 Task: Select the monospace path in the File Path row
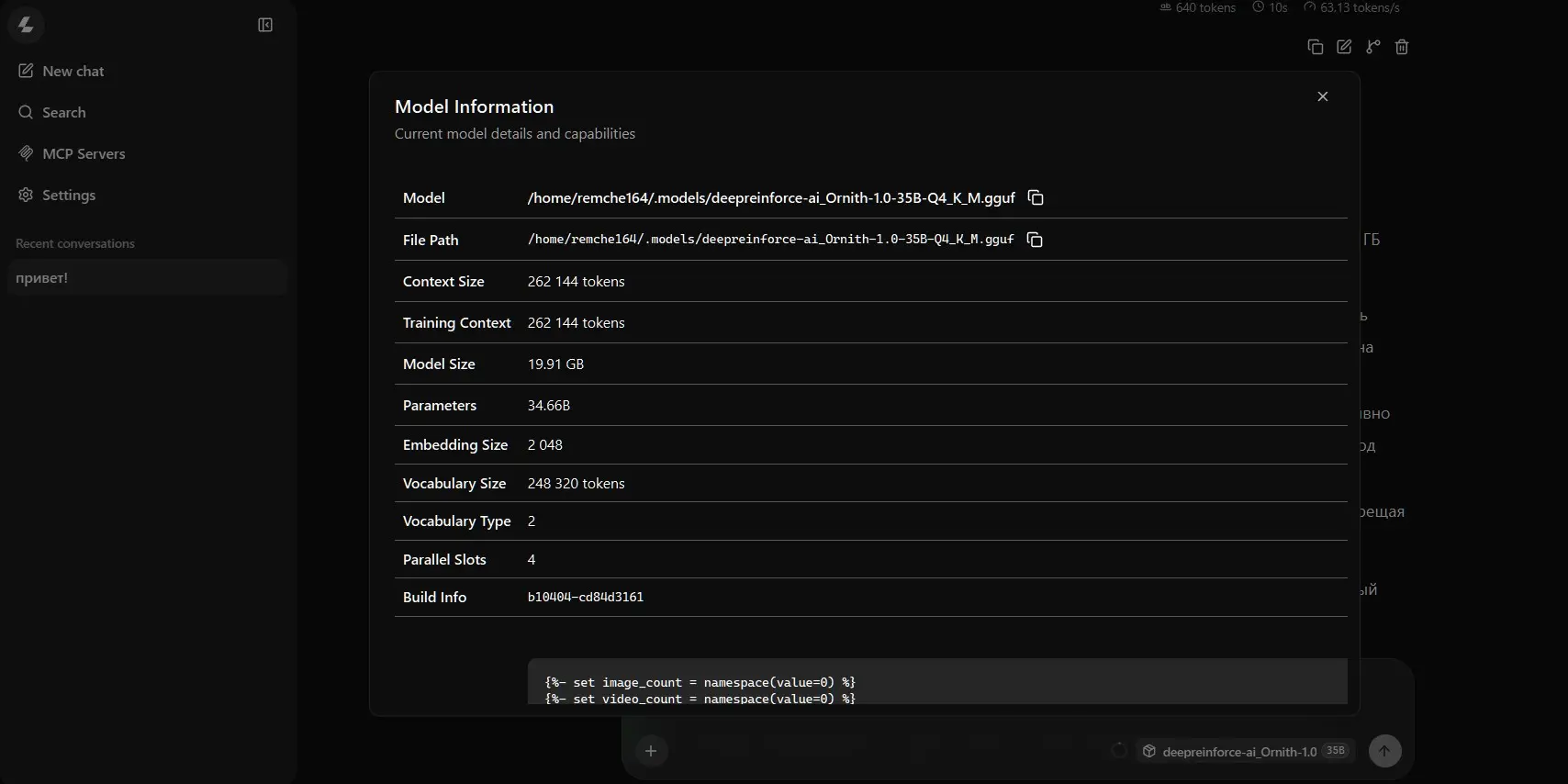point(771,240)
